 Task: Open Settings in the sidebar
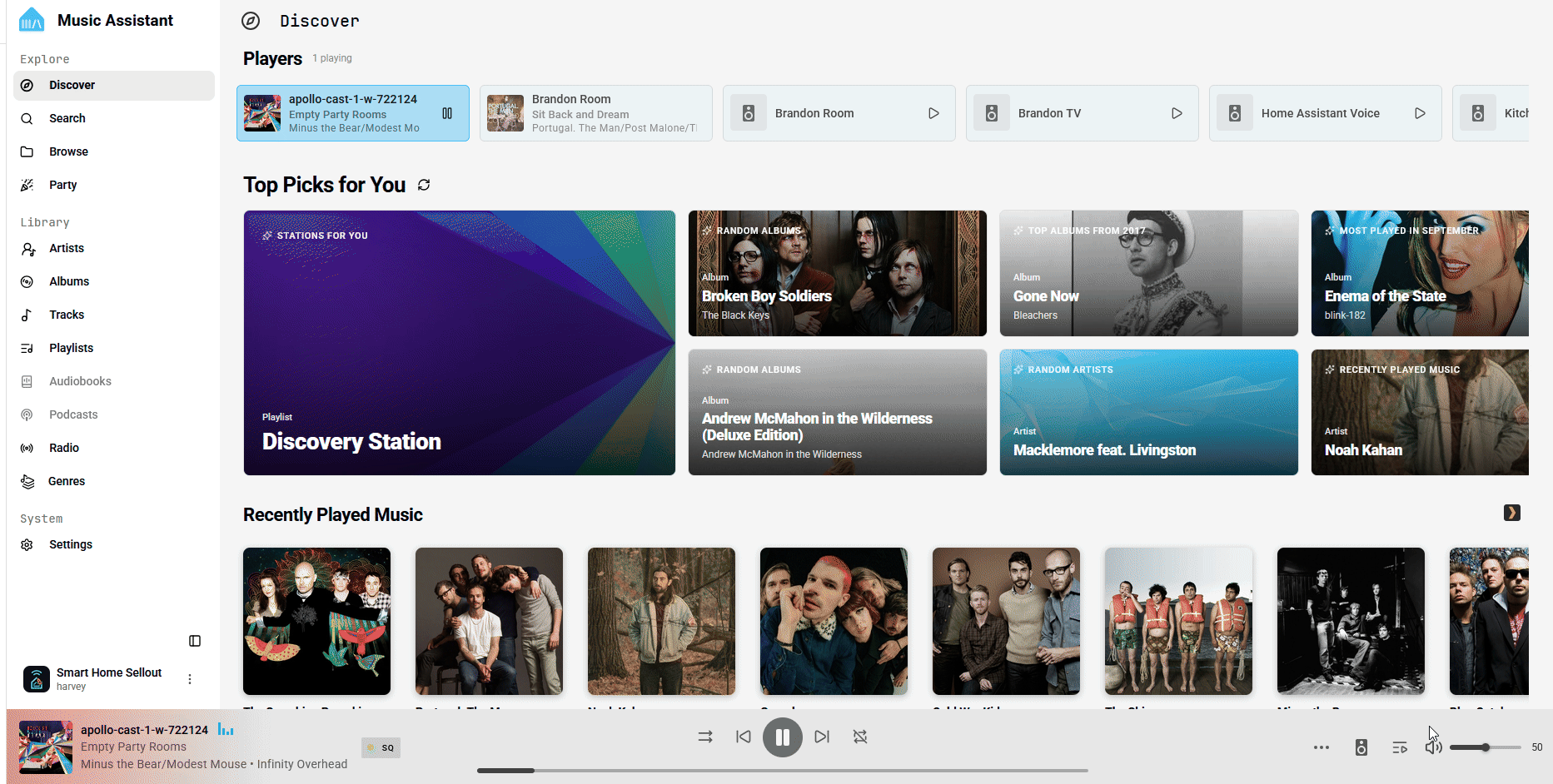tap(114, 544)
